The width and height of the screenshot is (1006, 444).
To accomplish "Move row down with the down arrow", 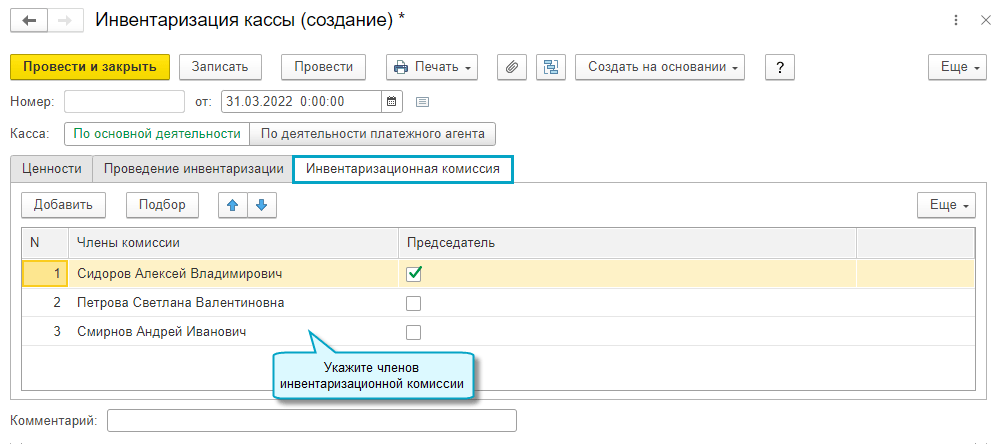I will (261, 205).
